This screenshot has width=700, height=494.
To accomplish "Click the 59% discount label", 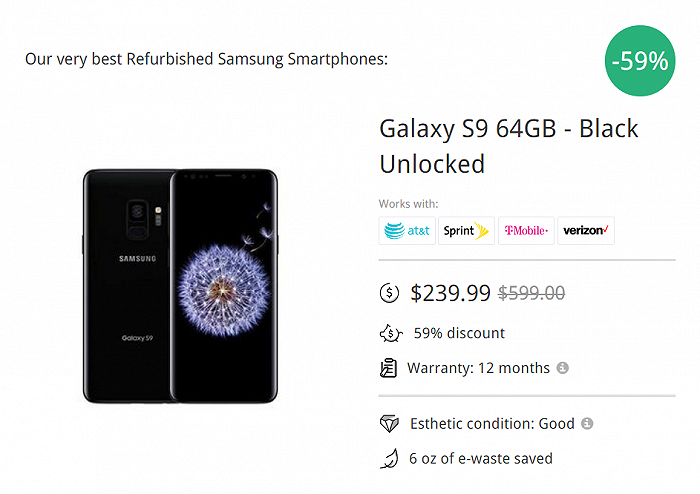I will click(x=459, y=333).
